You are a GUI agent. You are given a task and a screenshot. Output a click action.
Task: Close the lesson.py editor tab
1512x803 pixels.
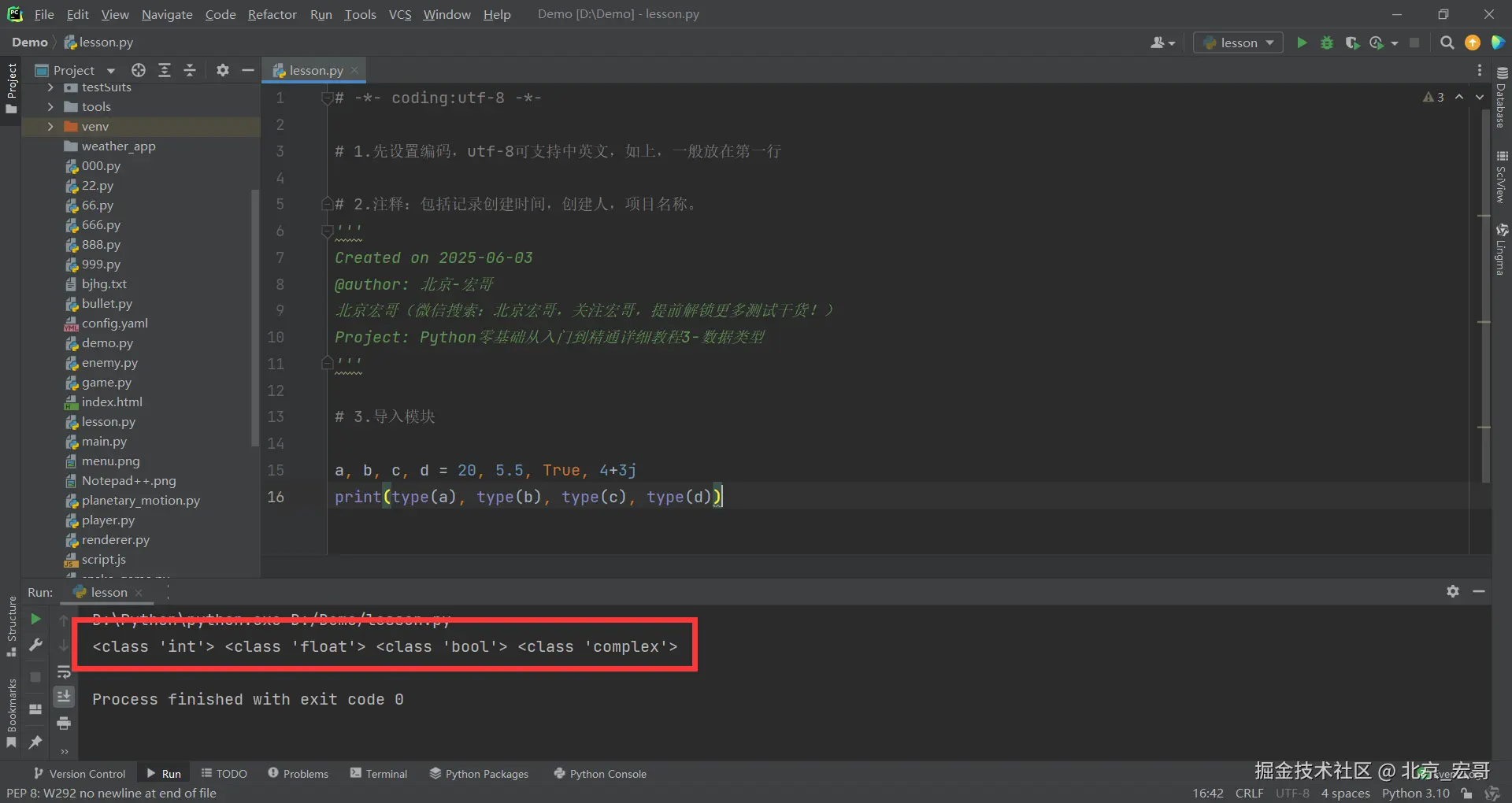tap(354, 70)
